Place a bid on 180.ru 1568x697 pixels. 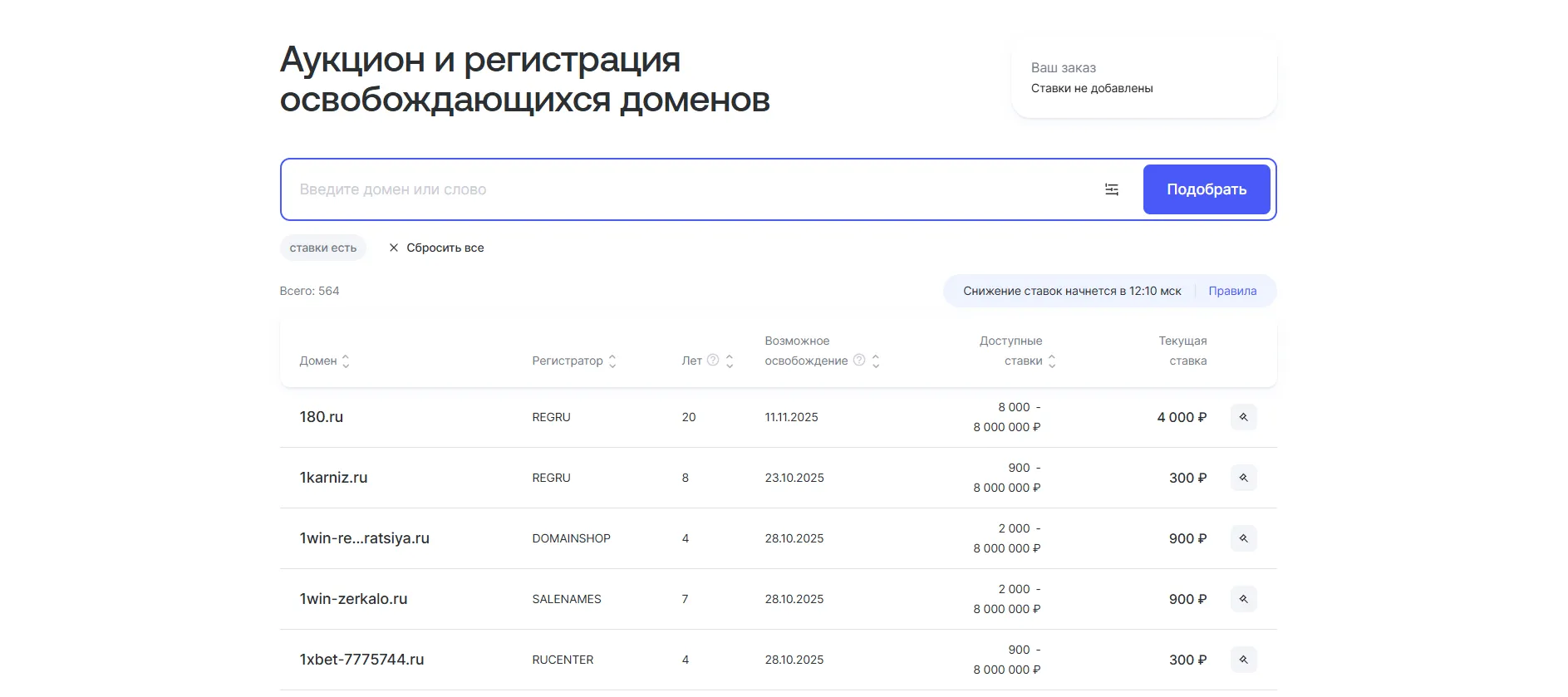(x=1243, y=417)
